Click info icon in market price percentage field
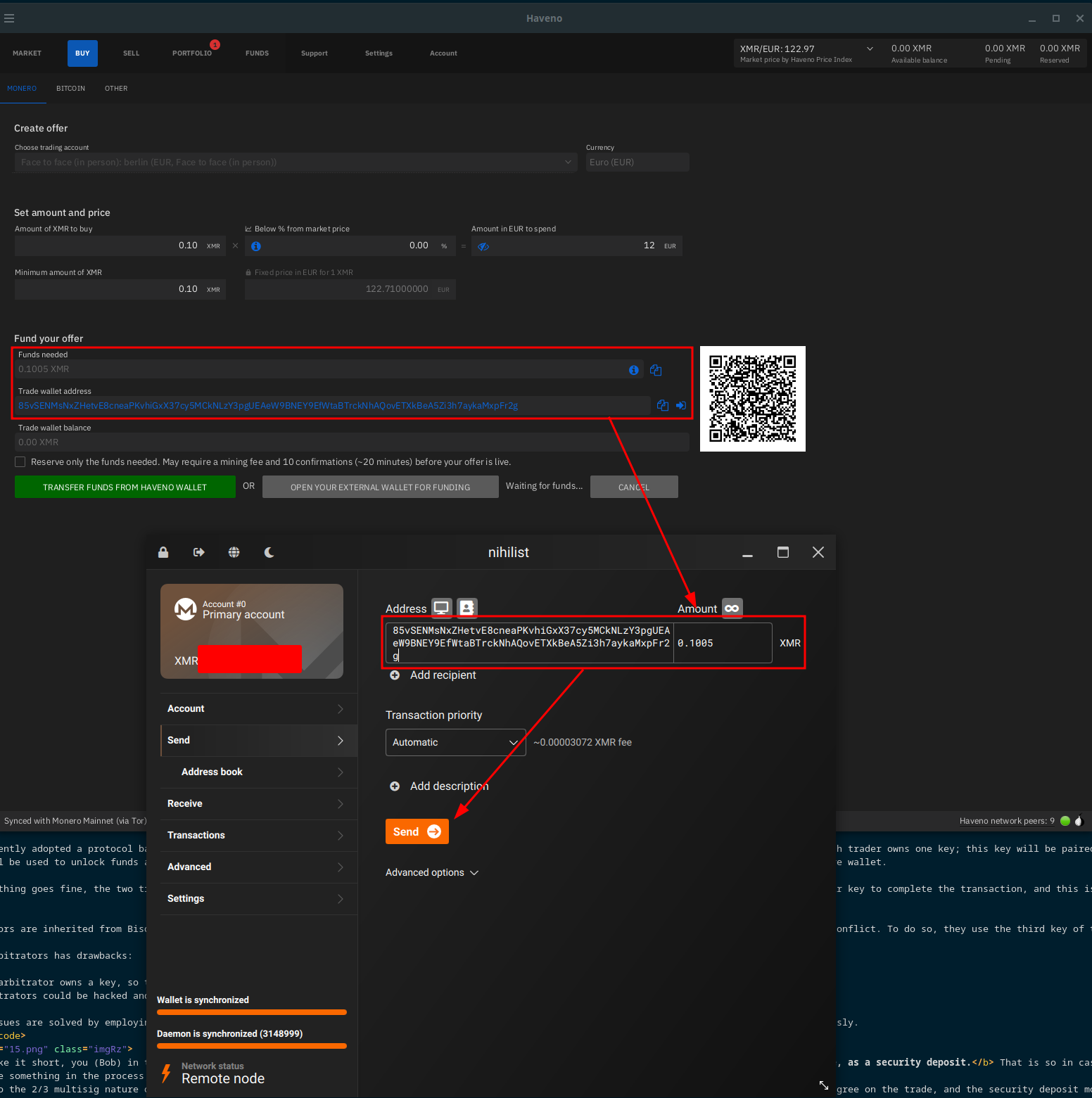 (256, 246)
